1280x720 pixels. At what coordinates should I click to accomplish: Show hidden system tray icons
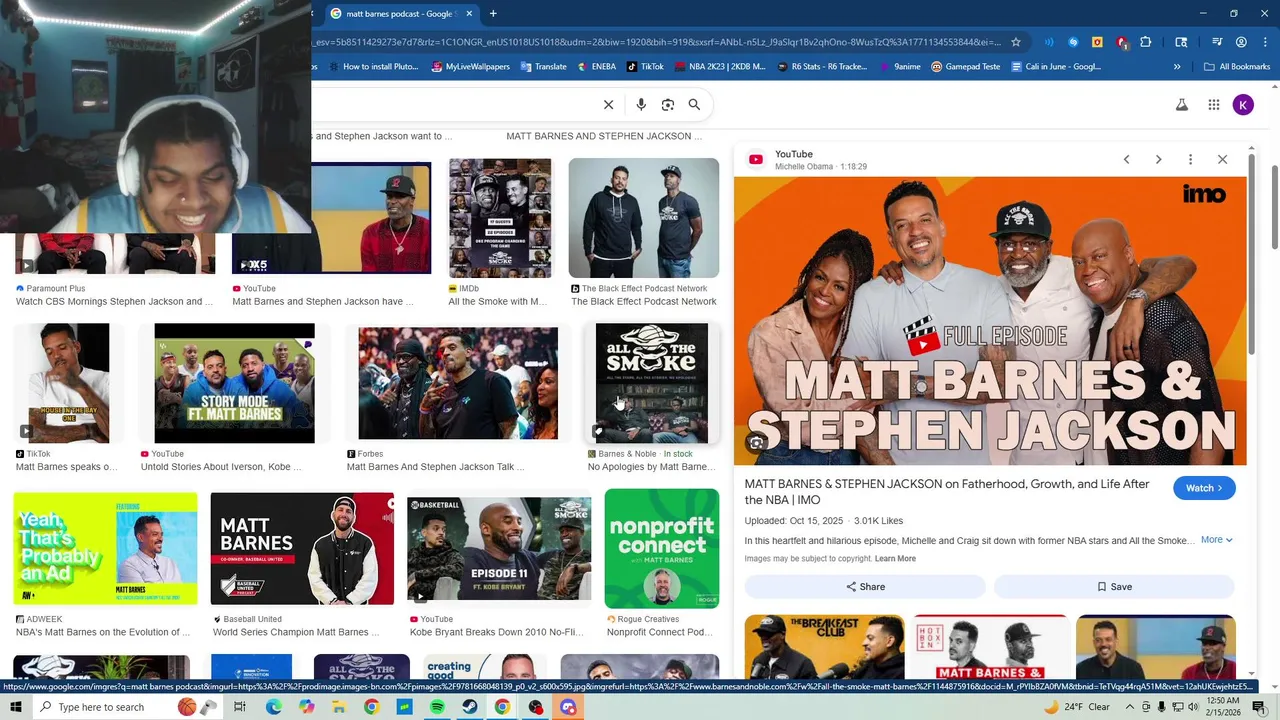[1130, 707]
